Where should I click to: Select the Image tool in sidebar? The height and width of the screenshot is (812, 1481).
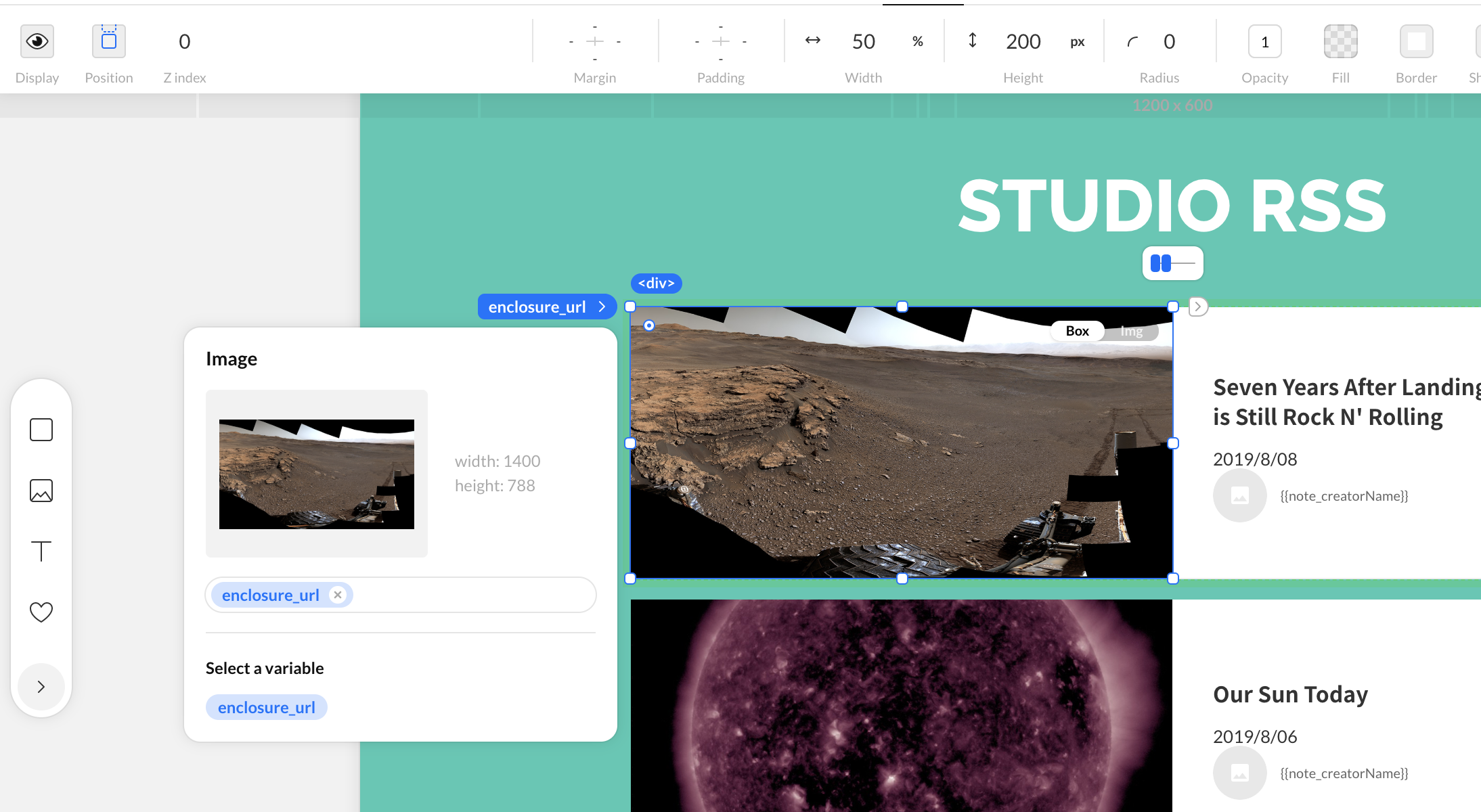[x=41, y=491]
